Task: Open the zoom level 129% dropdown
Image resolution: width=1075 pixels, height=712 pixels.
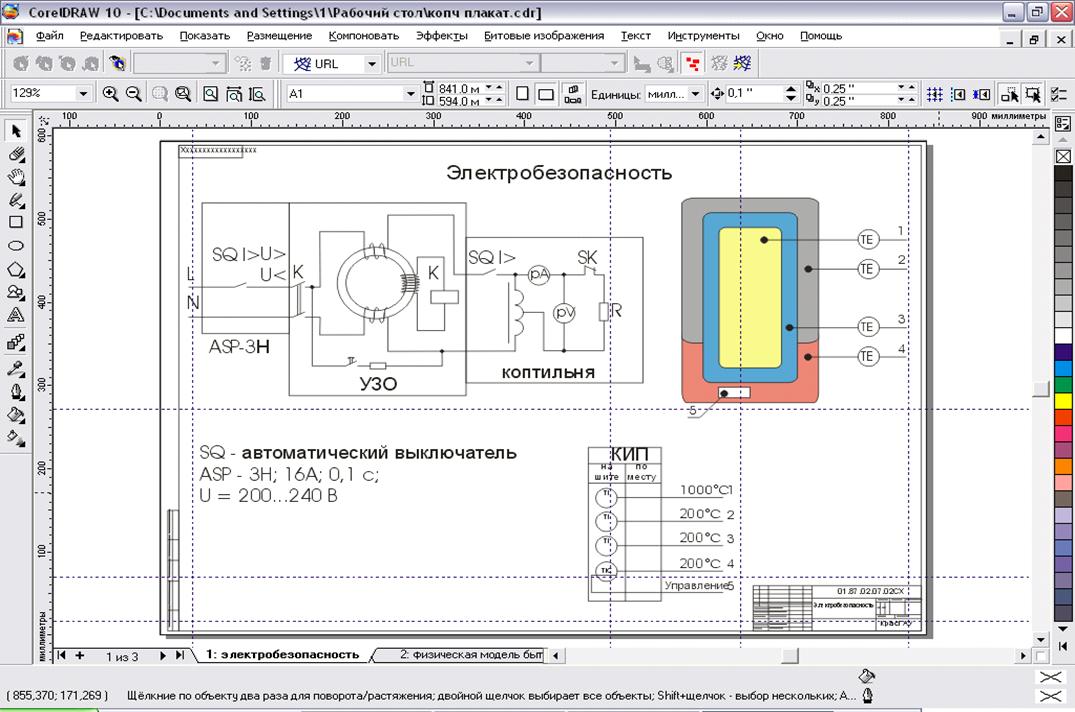Action: coord(83,93)
